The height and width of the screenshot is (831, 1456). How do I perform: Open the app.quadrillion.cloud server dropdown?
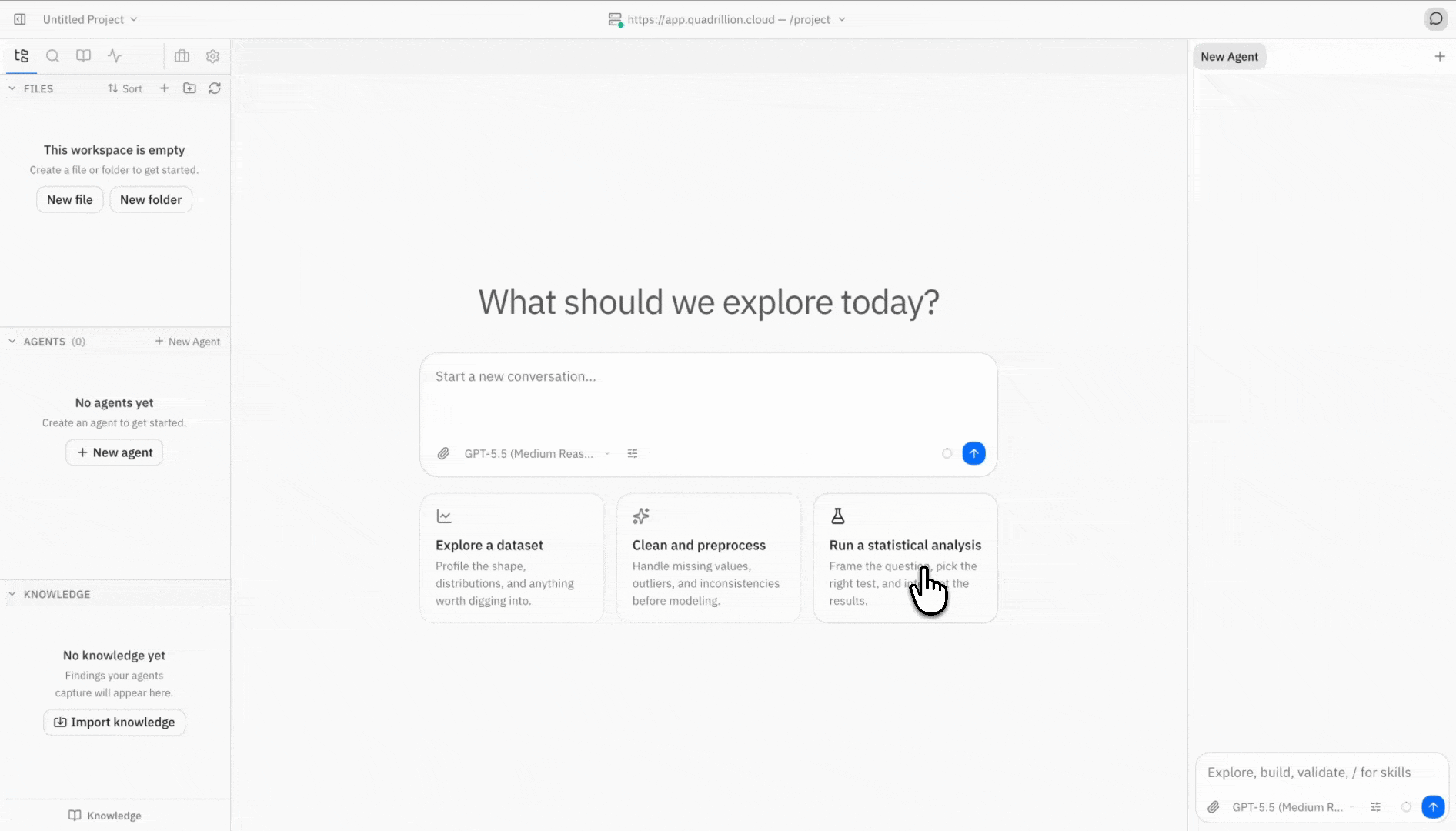click(736, 19)
